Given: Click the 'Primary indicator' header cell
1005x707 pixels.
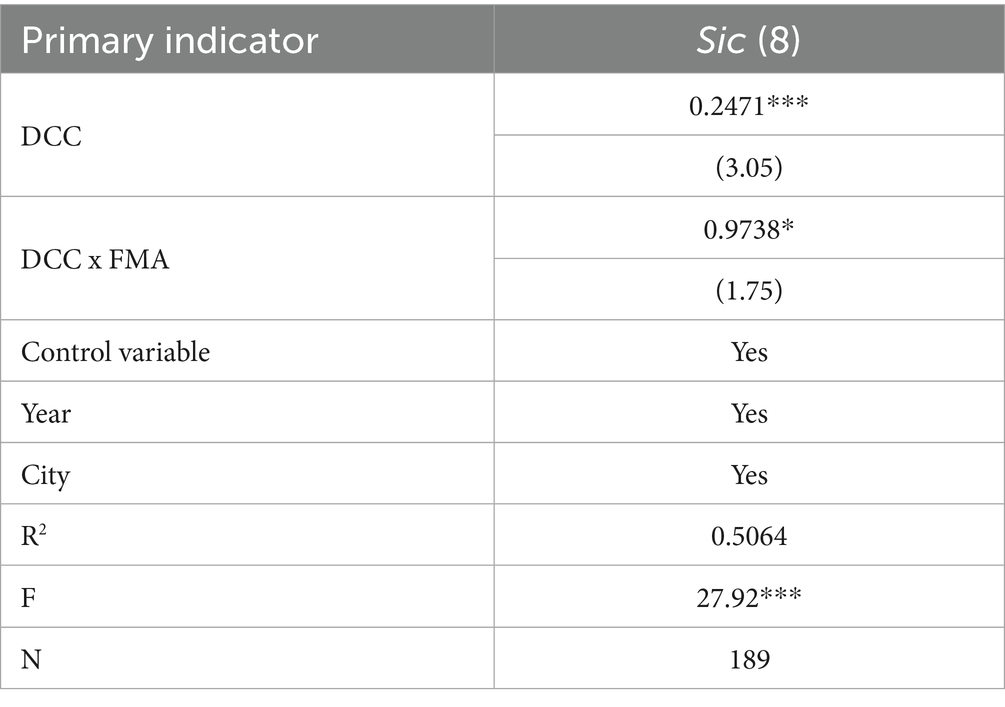Looking at the screenshot, I should point(170,40).
